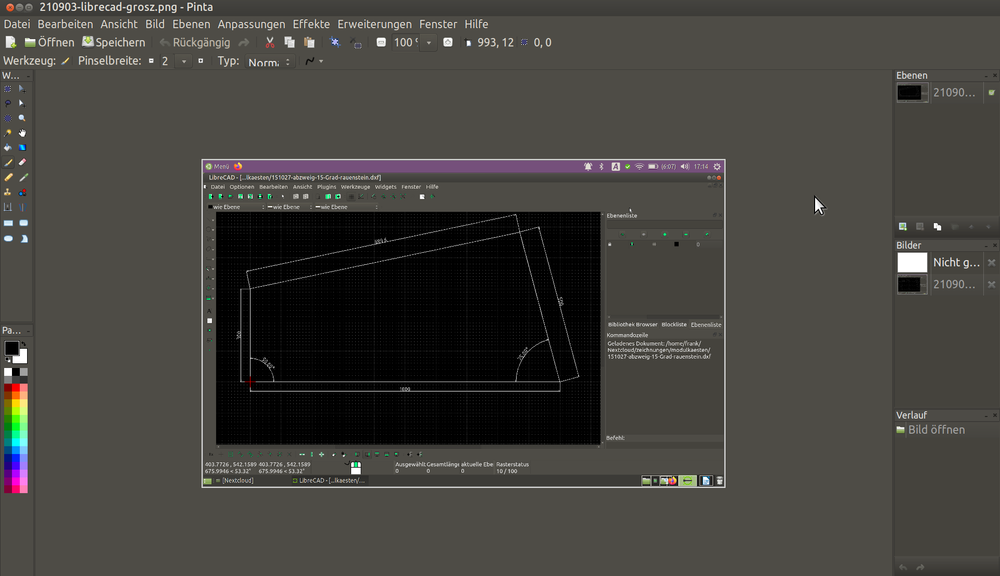Swap primary and secondary colors
This screenshot has width=1000, height=576.
click(24, 345)
